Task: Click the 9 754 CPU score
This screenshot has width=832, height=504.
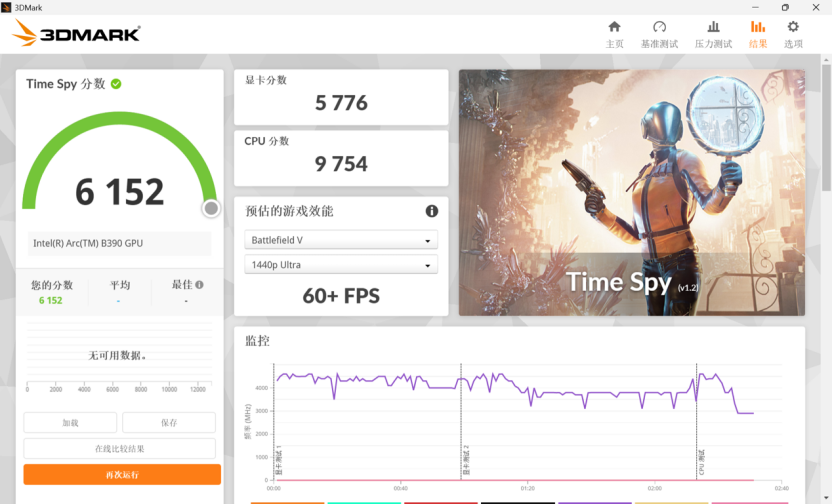Action: click(341, 164)
